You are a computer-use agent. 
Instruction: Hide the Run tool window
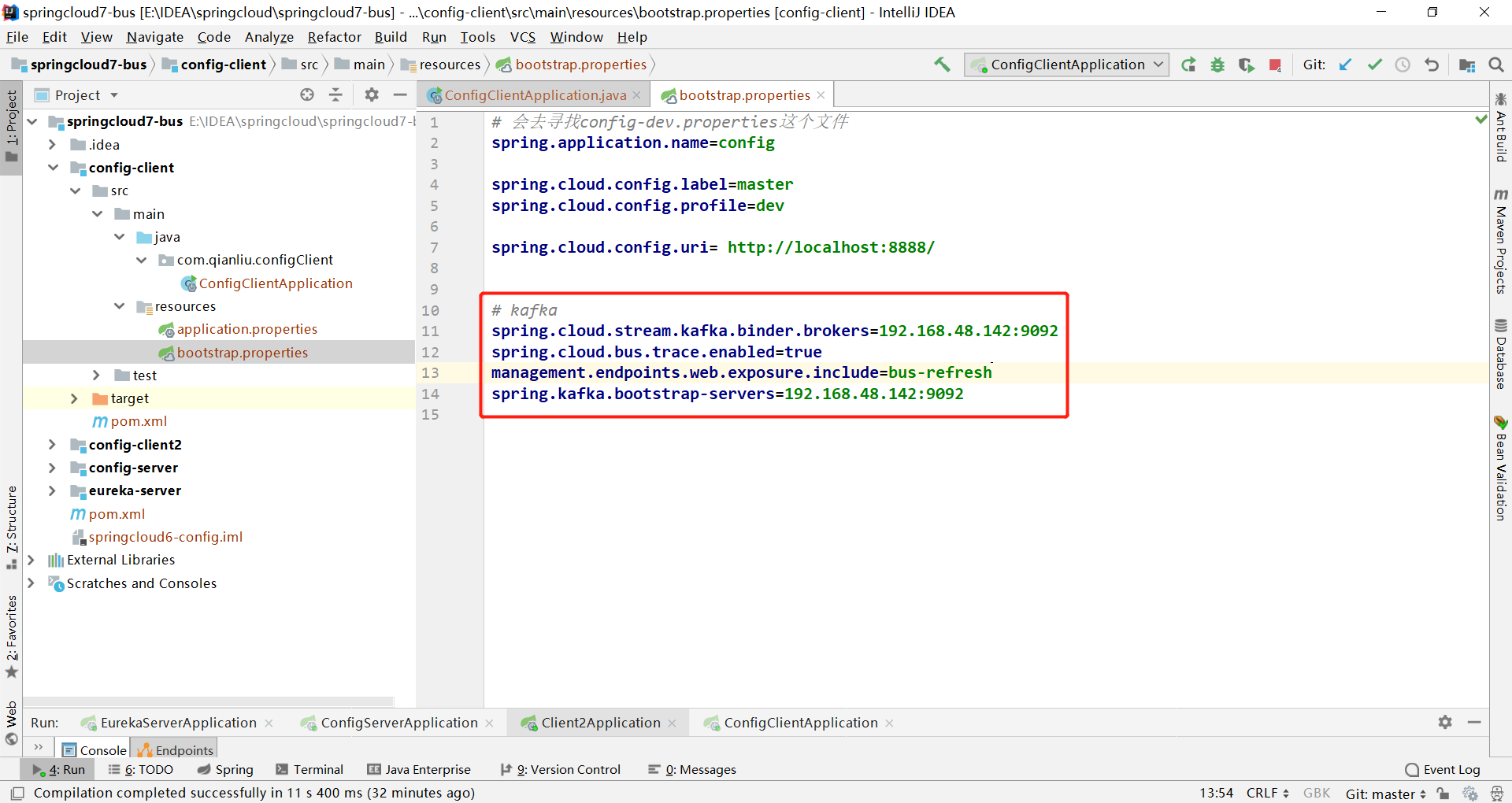[1474, 722]
